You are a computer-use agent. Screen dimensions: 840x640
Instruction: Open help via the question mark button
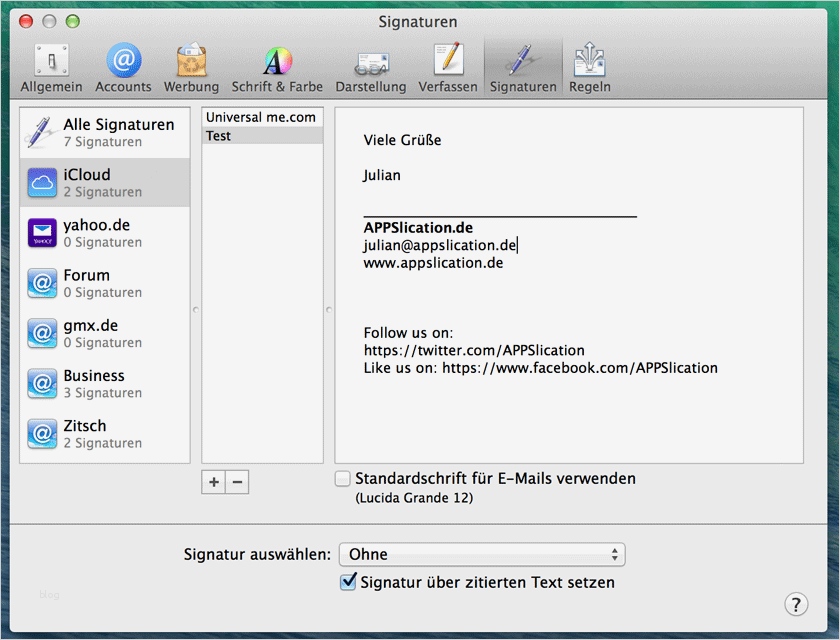click(x=796, y=603)
